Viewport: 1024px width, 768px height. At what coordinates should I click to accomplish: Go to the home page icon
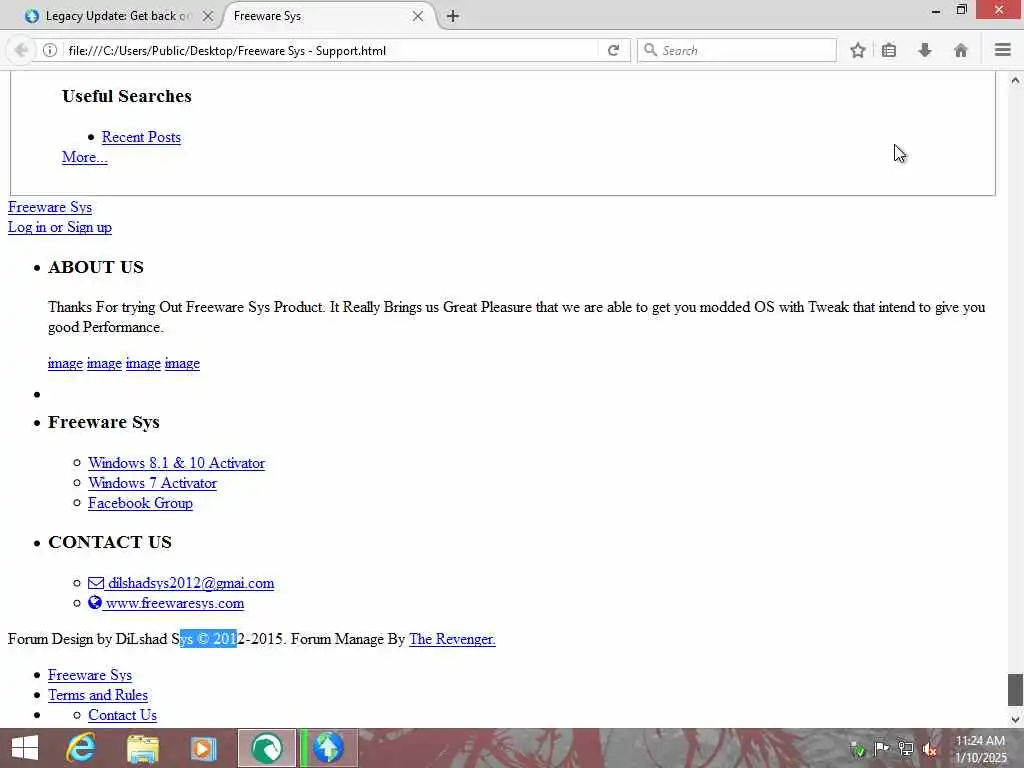pos(961,50)
